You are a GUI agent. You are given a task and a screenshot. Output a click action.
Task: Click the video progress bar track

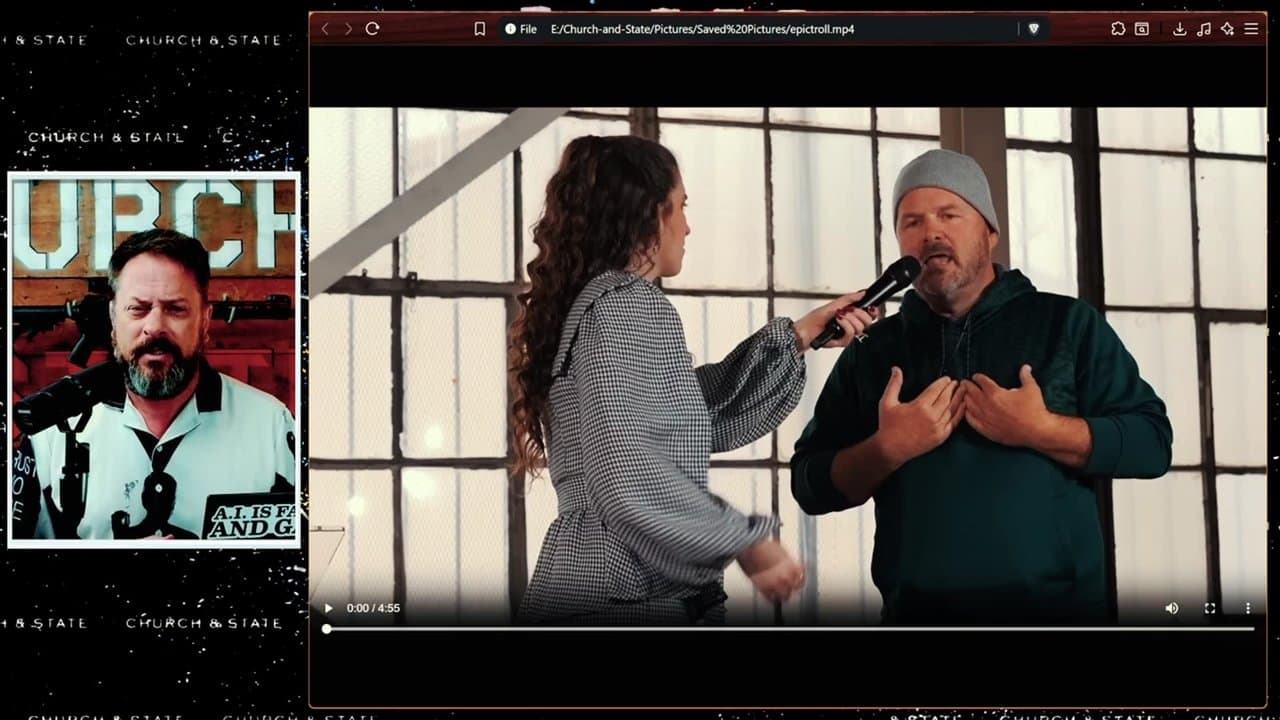[790, 629]
